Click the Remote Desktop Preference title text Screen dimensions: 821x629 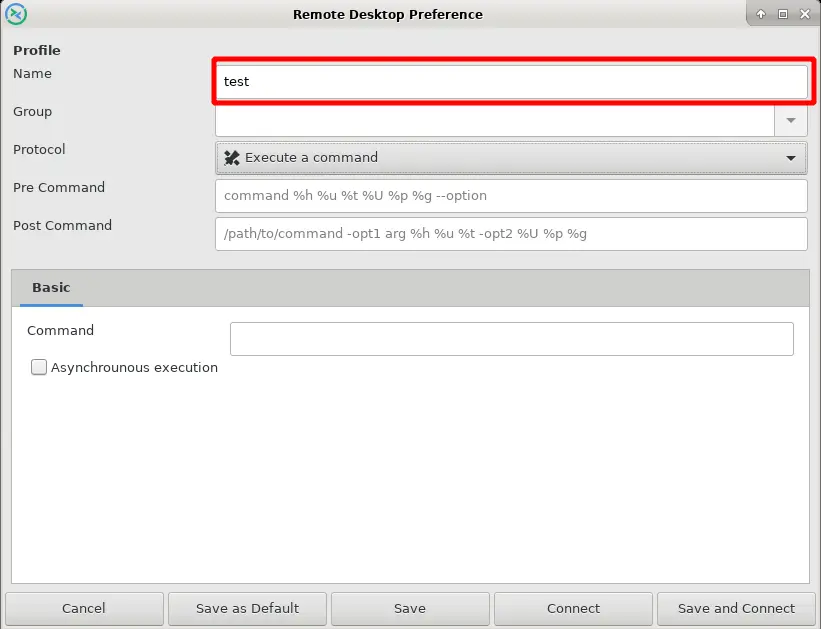[x=388, y=14]
